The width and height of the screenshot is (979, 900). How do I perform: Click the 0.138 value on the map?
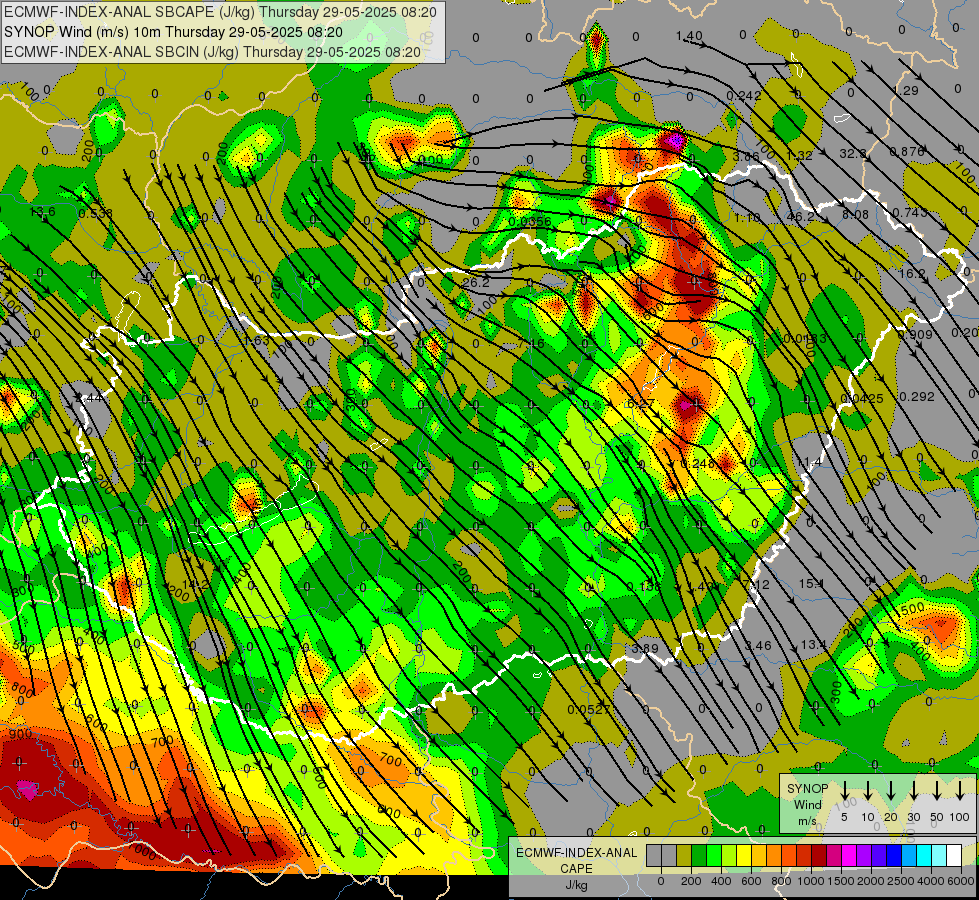click(644, 586)
